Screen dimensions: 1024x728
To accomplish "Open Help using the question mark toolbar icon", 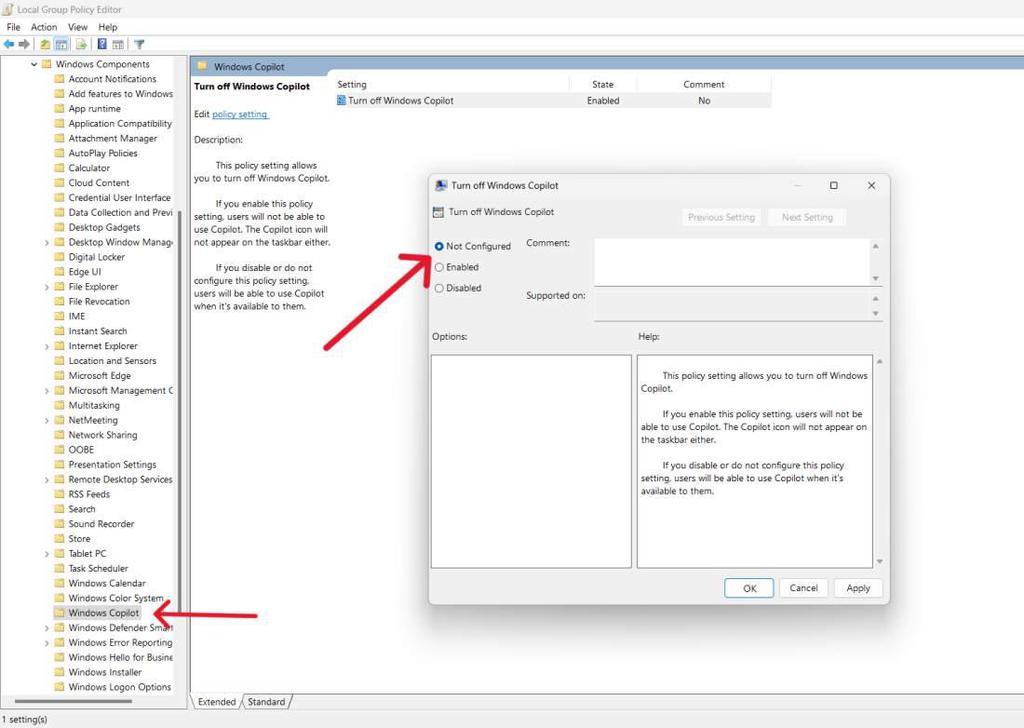I will (102, 44).
